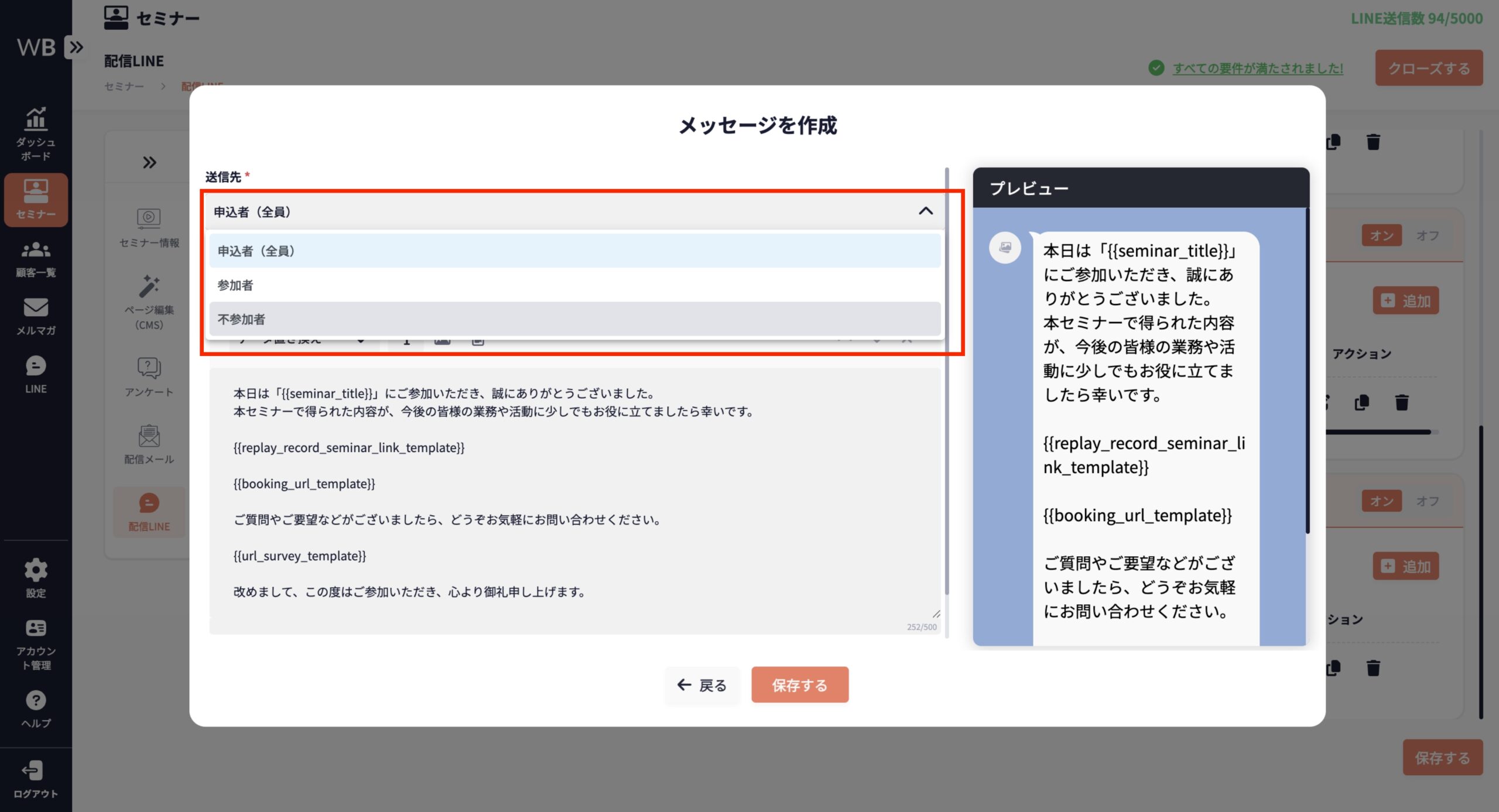This screenshot has height=812, width=1499.
Task: Open 設定 gear icon
Action: click(36, 570)
